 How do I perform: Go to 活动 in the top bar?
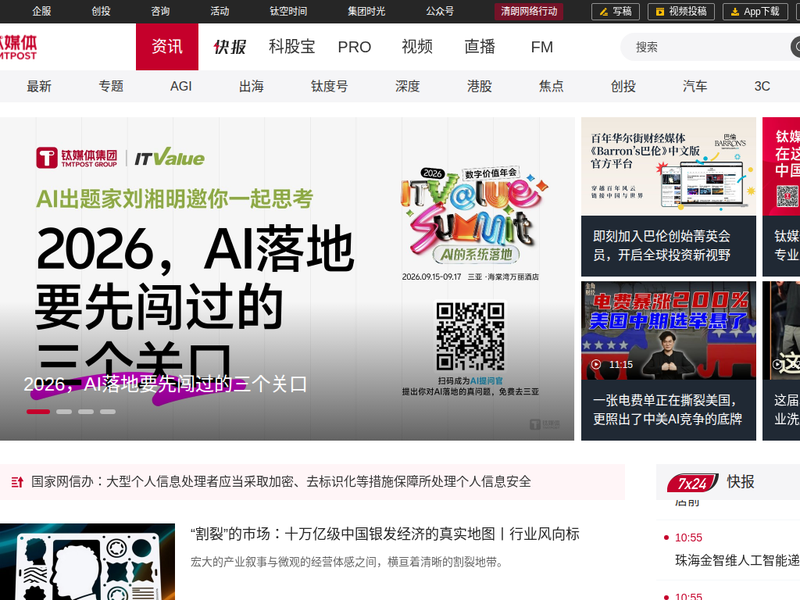220,11
